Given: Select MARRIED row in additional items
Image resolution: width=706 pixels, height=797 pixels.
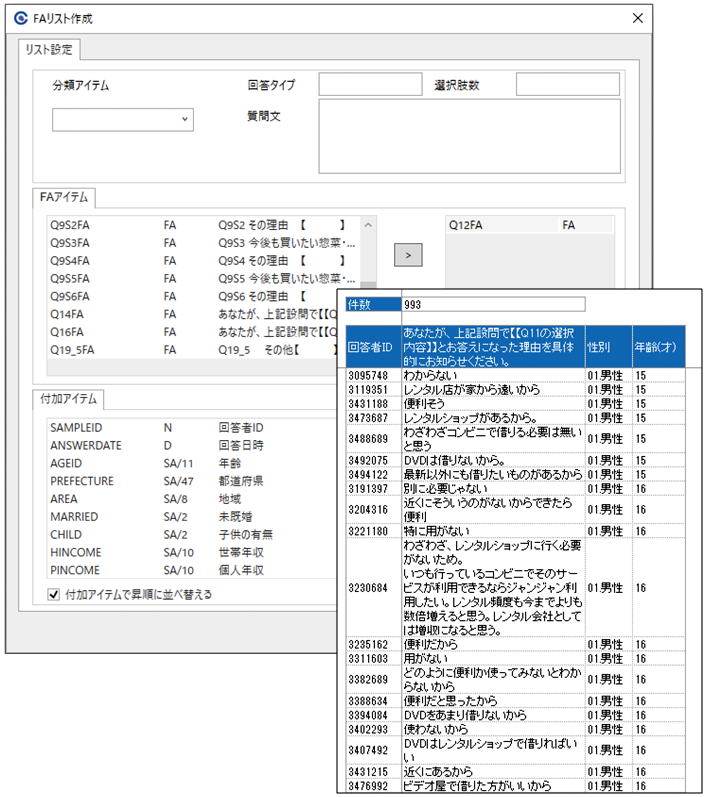Looking at the screenshot, I should point(192,516).
